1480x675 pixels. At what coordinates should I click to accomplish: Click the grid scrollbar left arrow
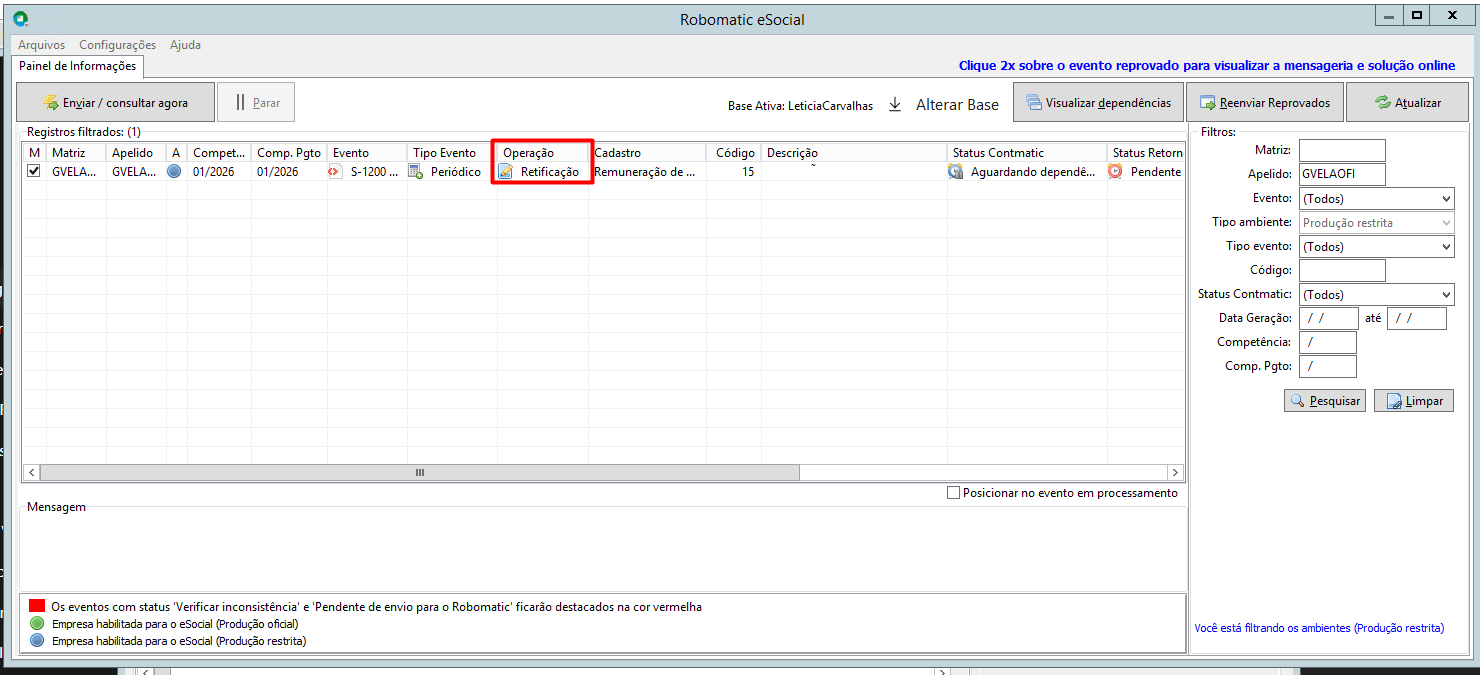[x=31, y=472]
